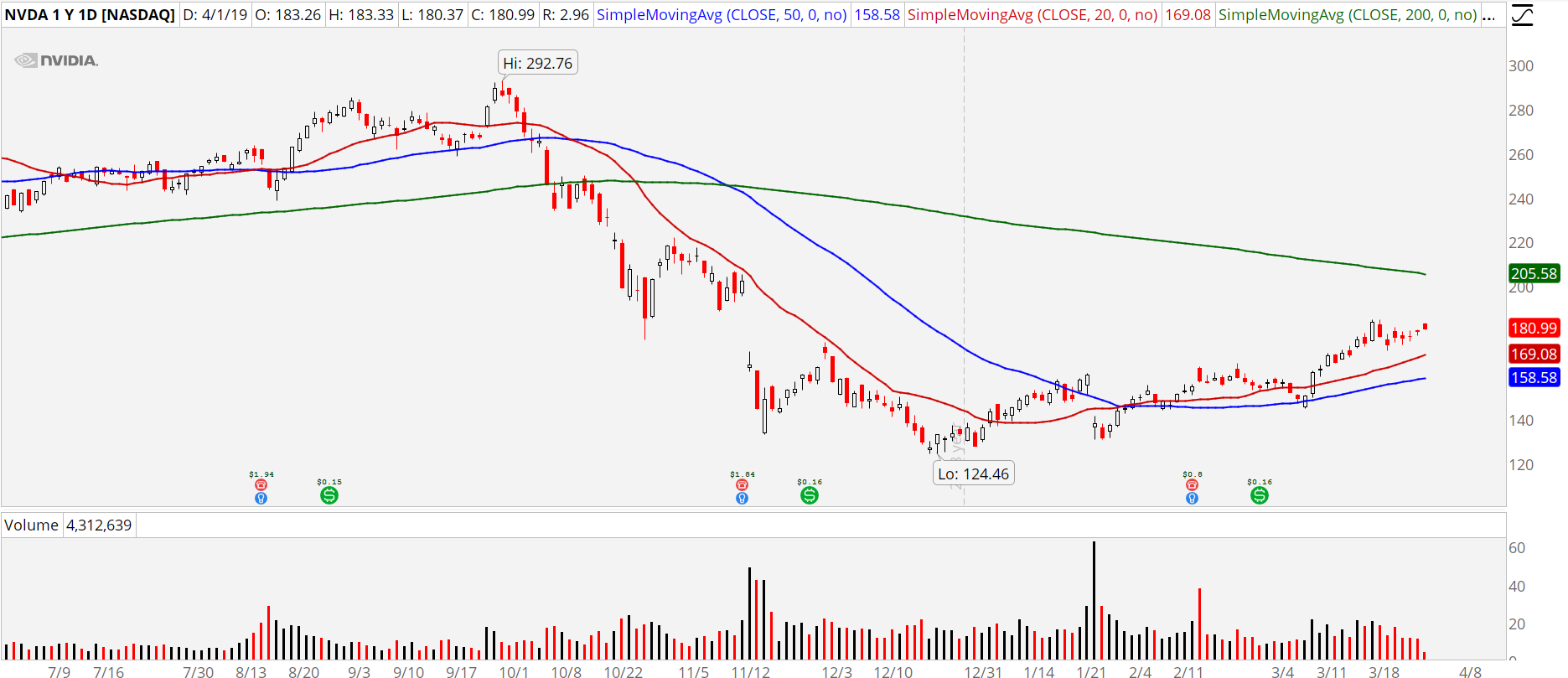Click the red 180.99 last-price axis tag
The width and height of the screenshot is (1568, 678).
[x=1534, y=328]
